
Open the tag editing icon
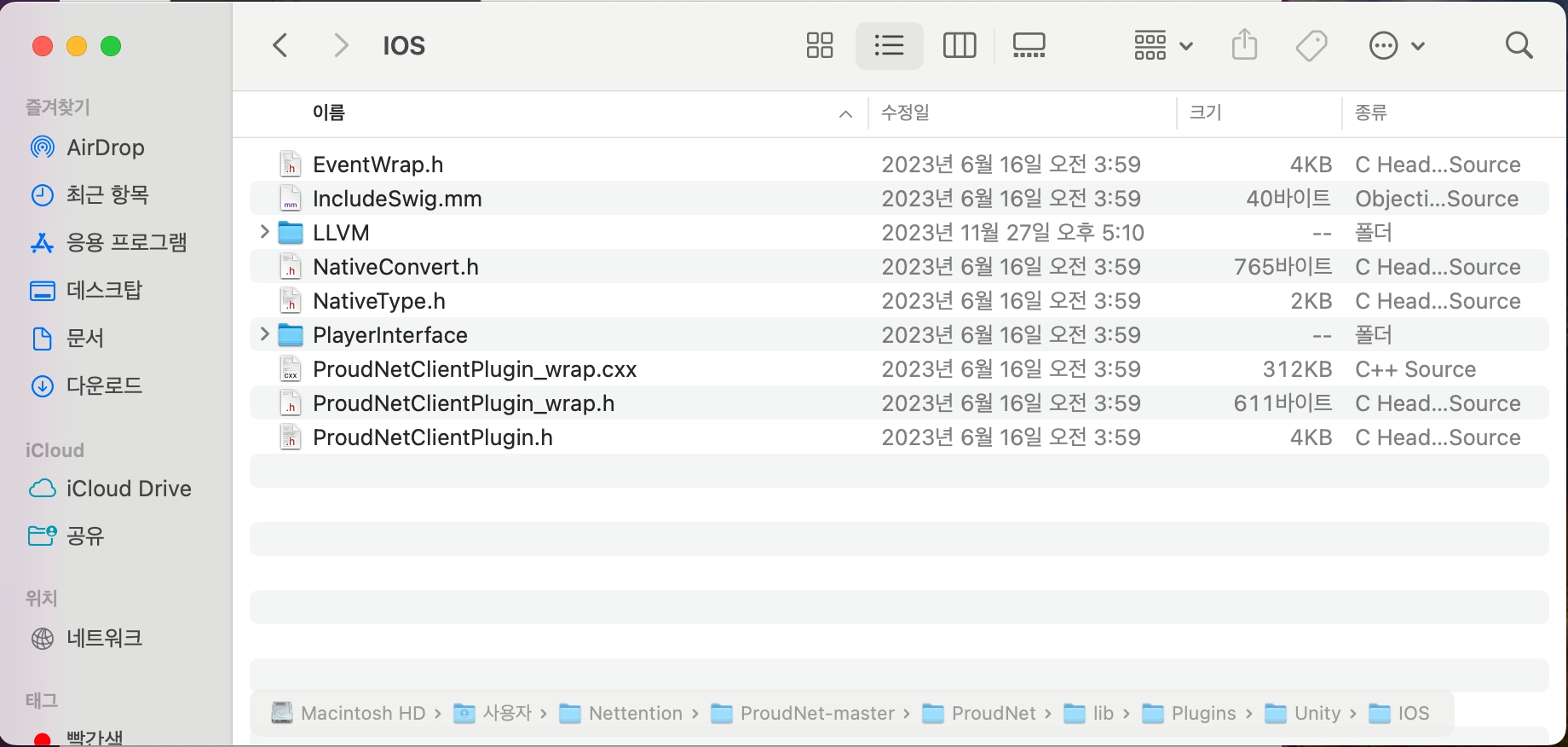(x=1311, y=45)
